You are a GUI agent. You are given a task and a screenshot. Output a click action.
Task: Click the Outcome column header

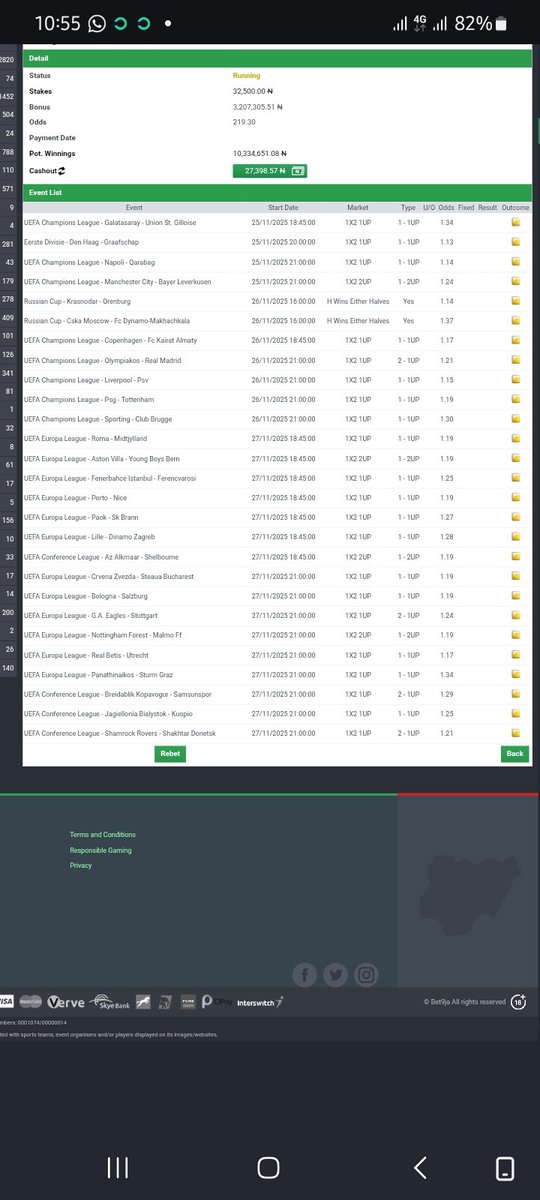click(516, 207)
